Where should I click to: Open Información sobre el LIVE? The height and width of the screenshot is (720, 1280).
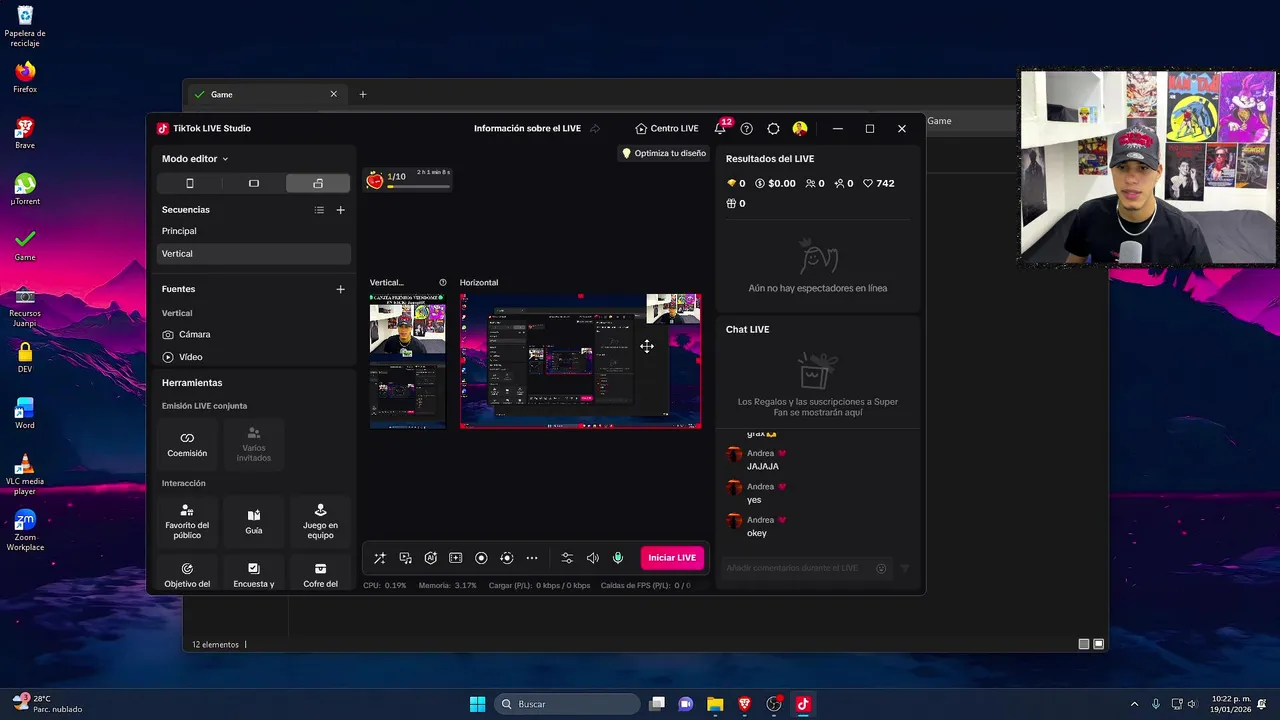(x=527, y=129)
